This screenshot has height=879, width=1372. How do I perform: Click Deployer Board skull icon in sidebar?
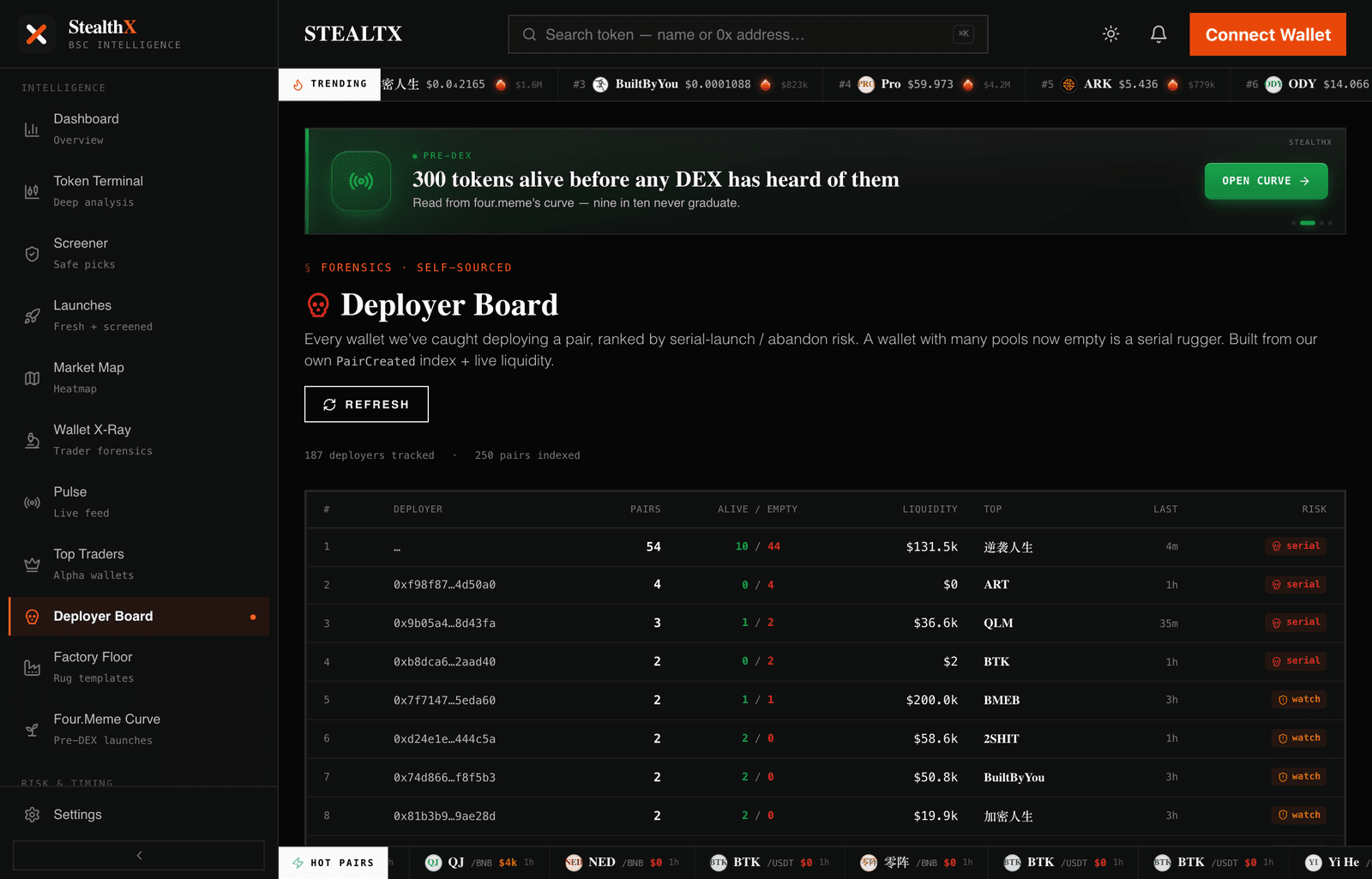[32, 617]
